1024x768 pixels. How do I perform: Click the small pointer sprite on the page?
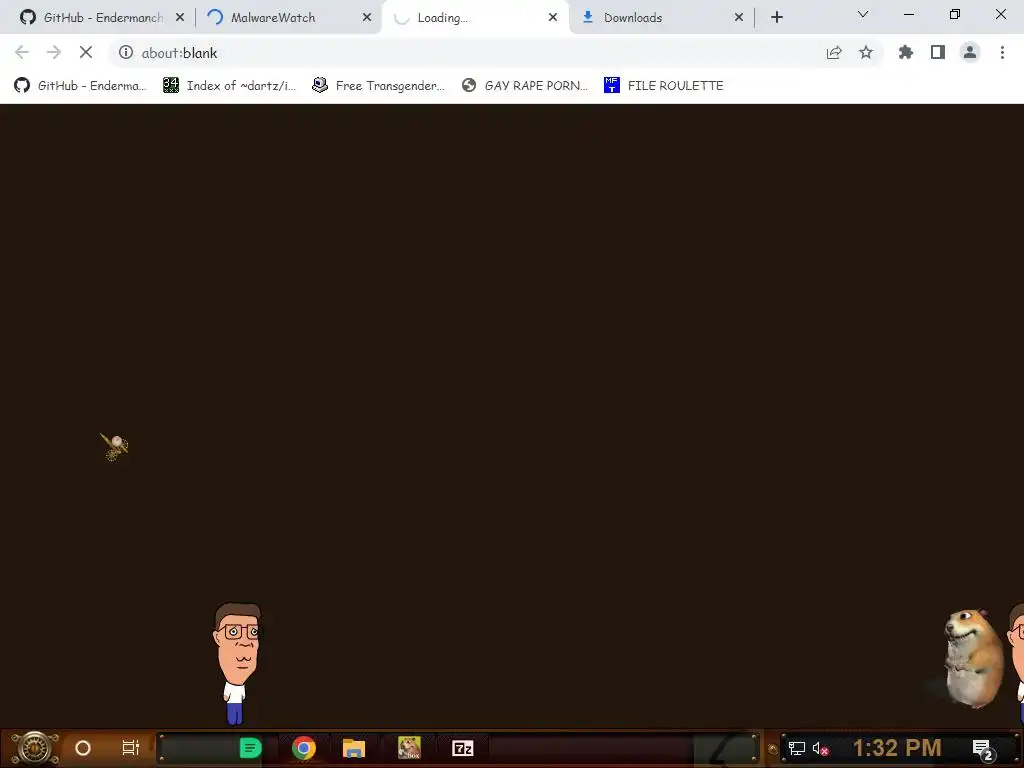pos(114,447)
